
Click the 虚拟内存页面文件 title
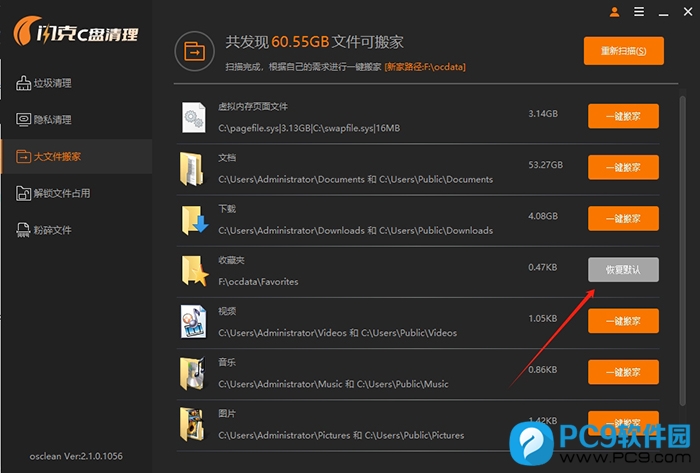click(253, 106)
